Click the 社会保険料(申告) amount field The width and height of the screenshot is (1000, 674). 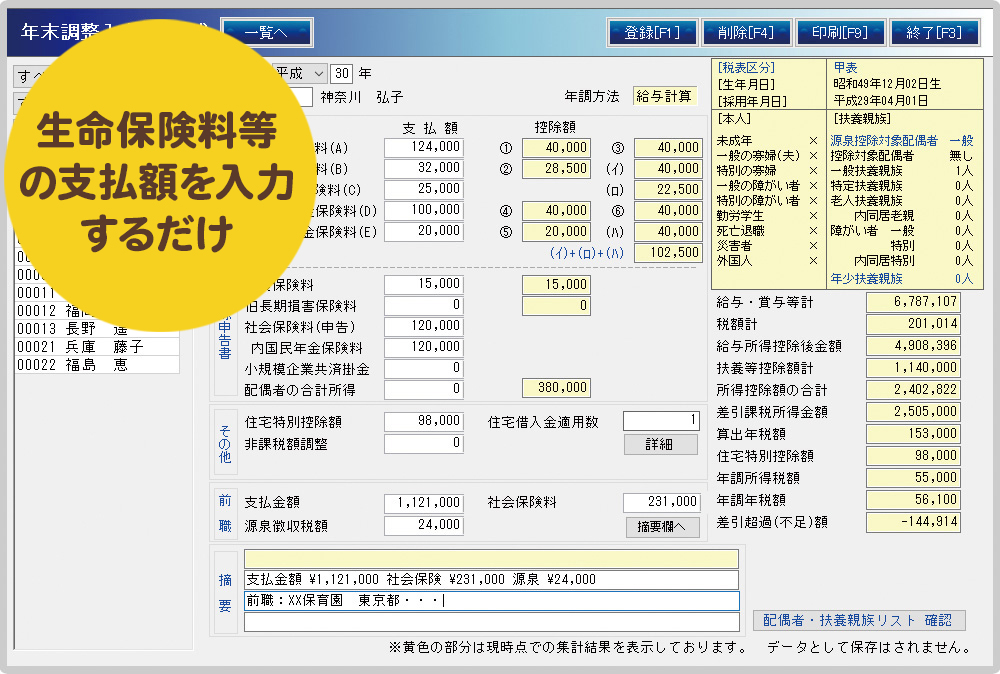[x=424, y=327]
